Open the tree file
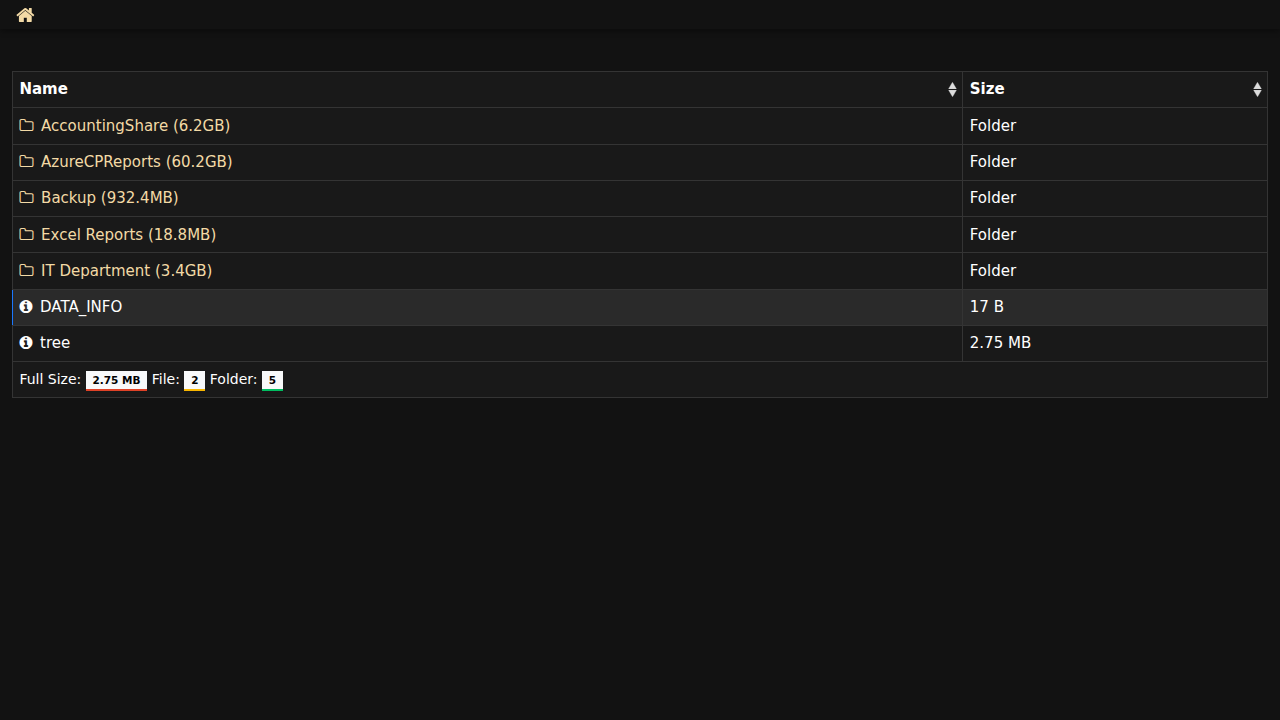Viewport: 1280px width, 720px height. [55, 343]
